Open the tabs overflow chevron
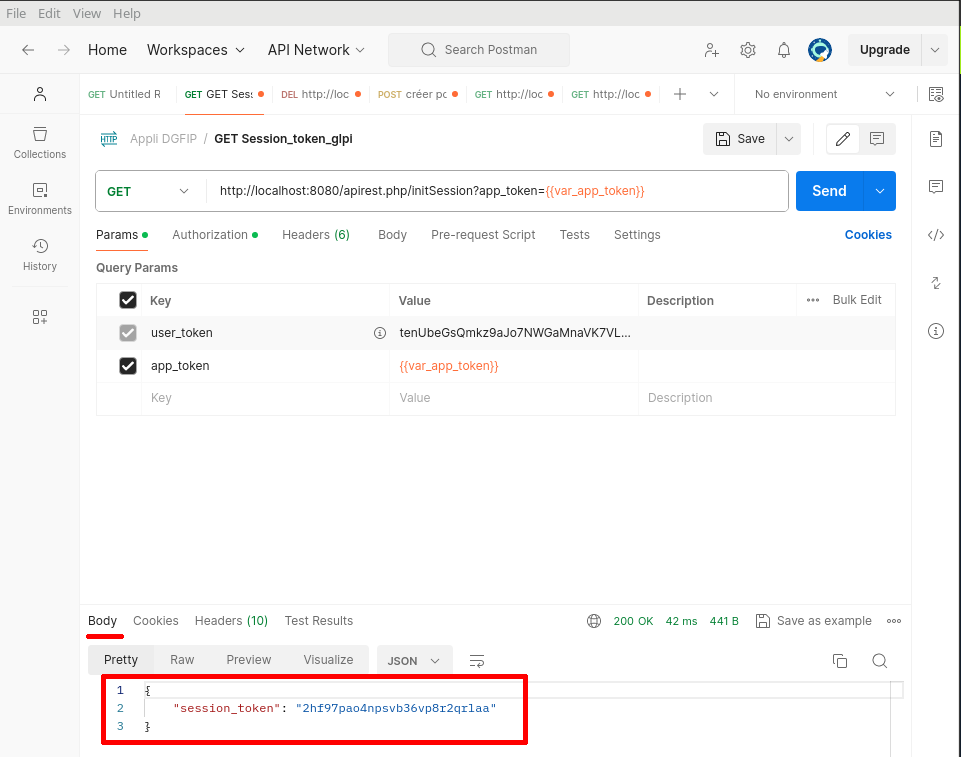The height and width of the screenshot is (757, 961). 714,94
